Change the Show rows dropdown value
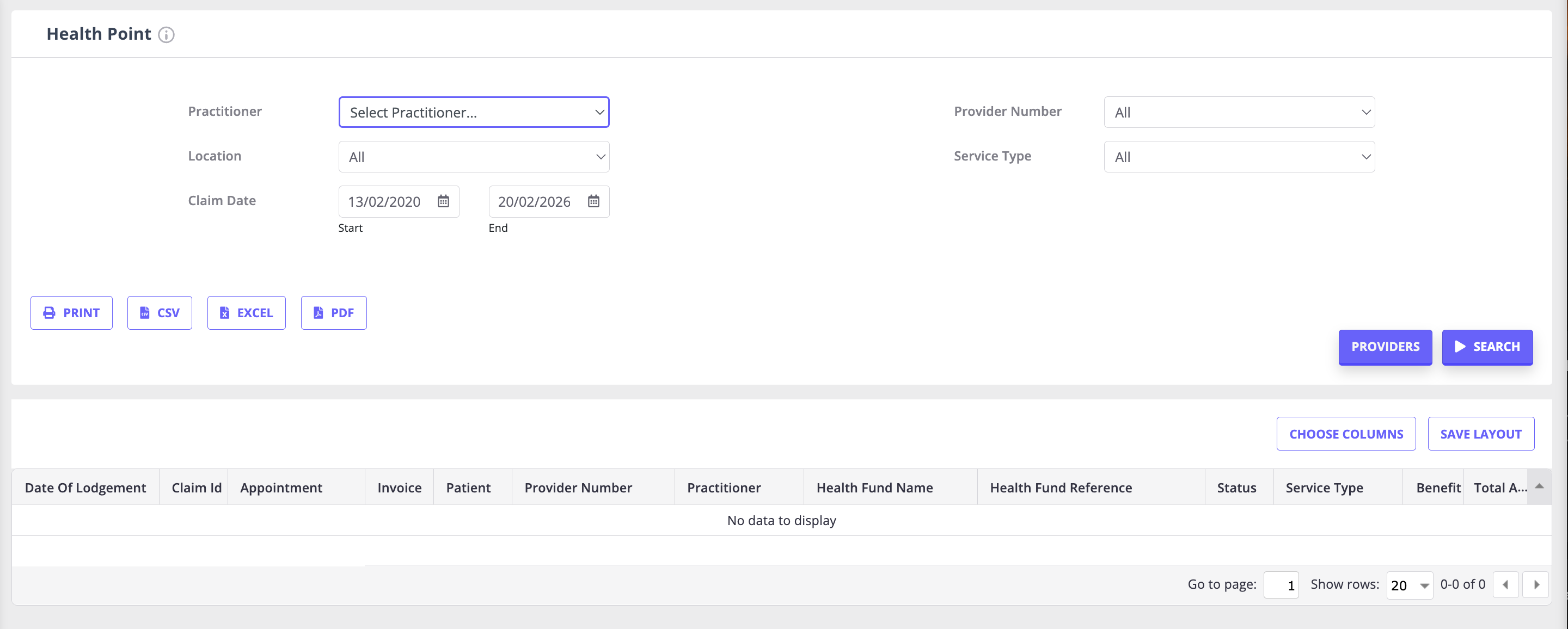 (1409, 585)
